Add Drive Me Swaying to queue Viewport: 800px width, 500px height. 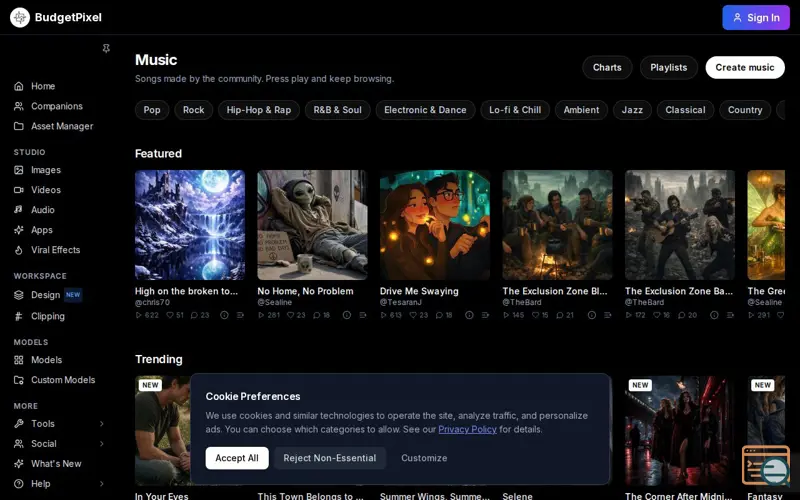[485, 315]
